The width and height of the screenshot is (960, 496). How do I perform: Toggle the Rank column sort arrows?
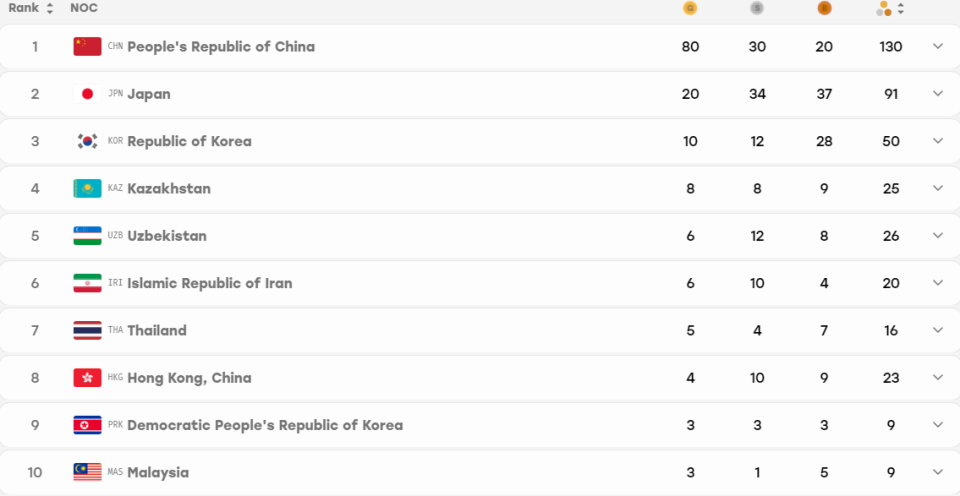50,9
